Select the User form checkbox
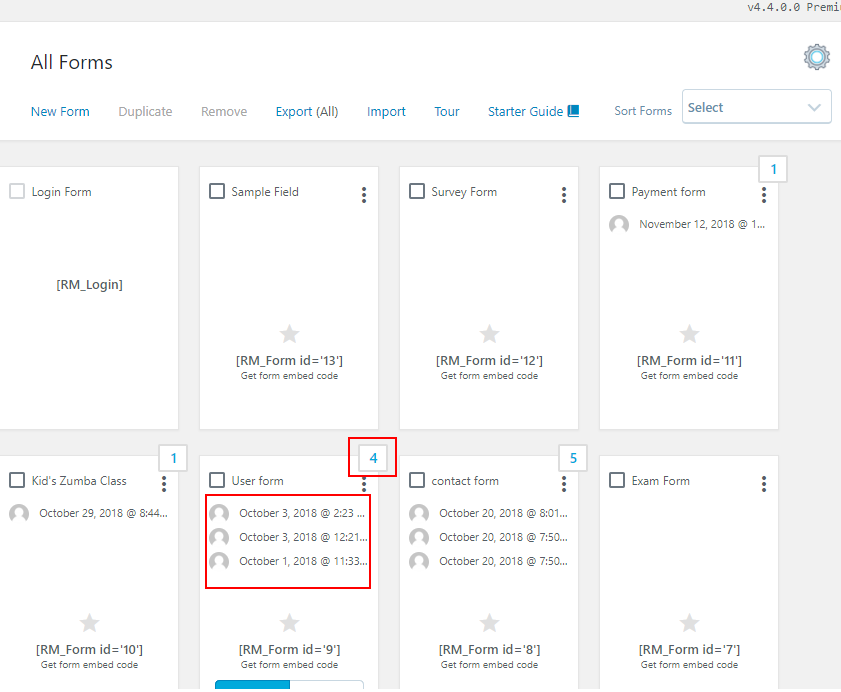841x692 pixels. pyautogui.click(x=217, y=480)
